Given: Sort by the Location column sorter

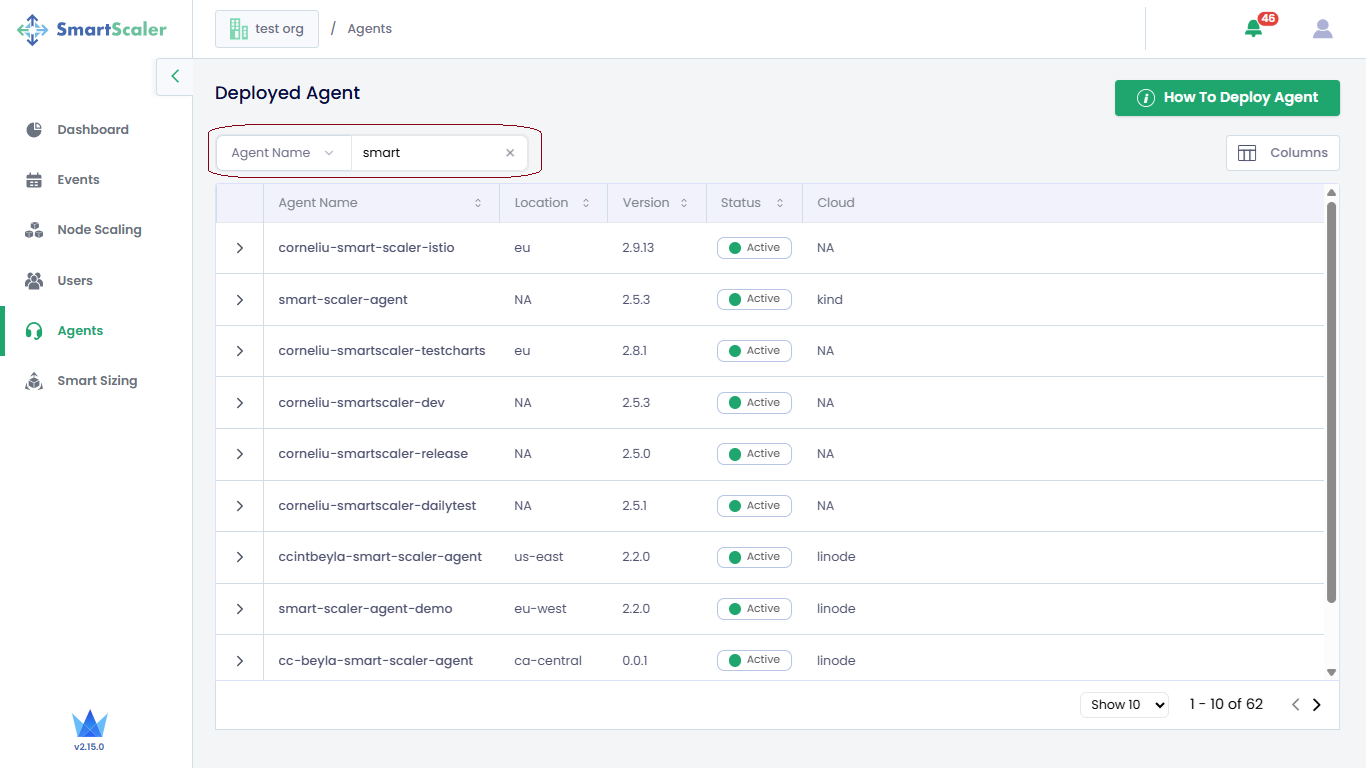Looking at the screenshot, I should pyautogui.click(x=586, y=203).
